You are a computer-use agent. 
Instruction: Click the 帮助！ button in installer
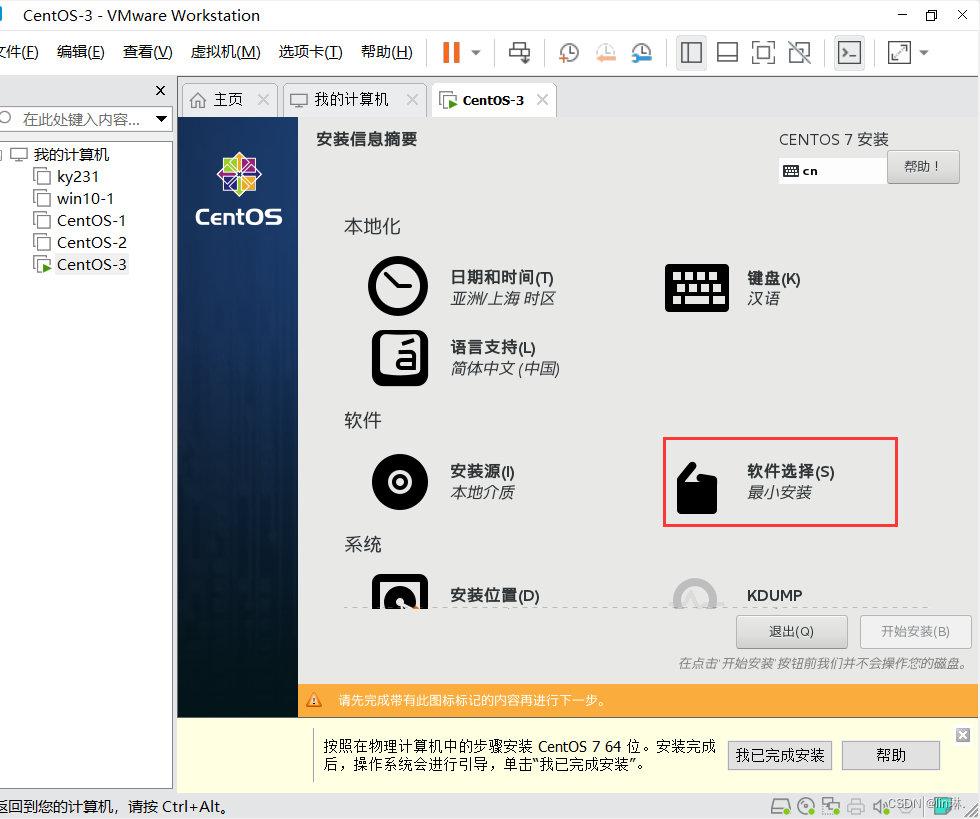click(922, 167)
